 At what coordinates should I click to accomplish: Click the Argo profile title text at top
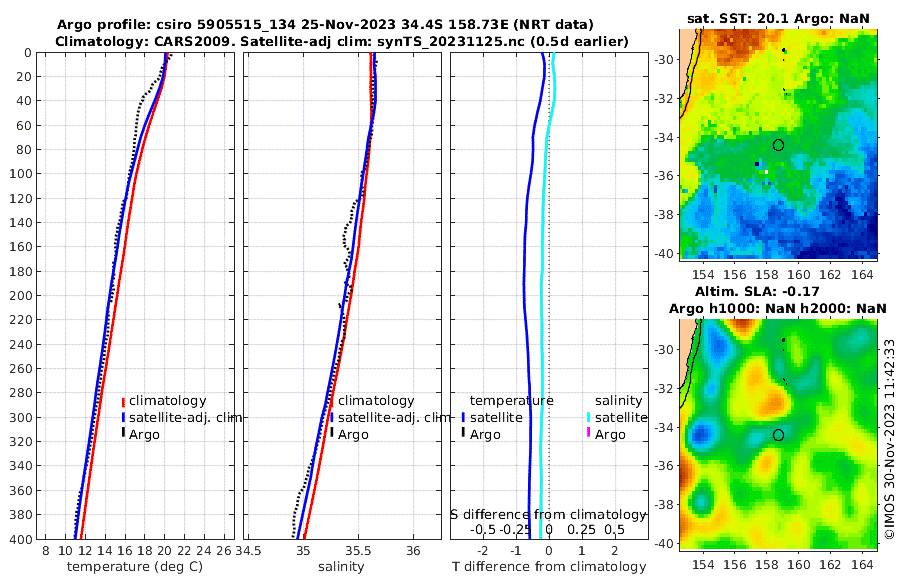(325, 25)
